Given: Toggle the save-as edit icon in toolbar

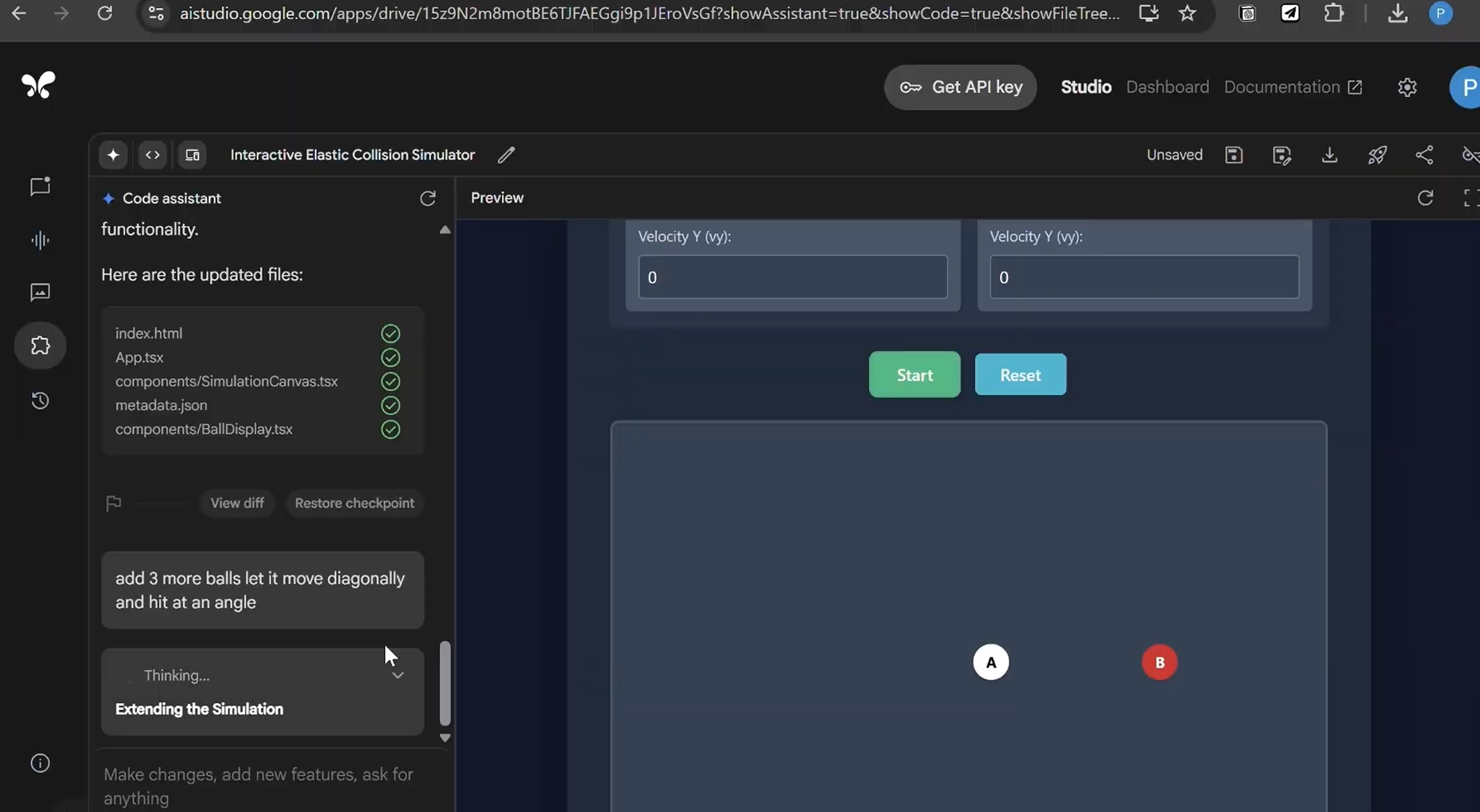Looking at the screenshot, I should [x=1281, y=155].
